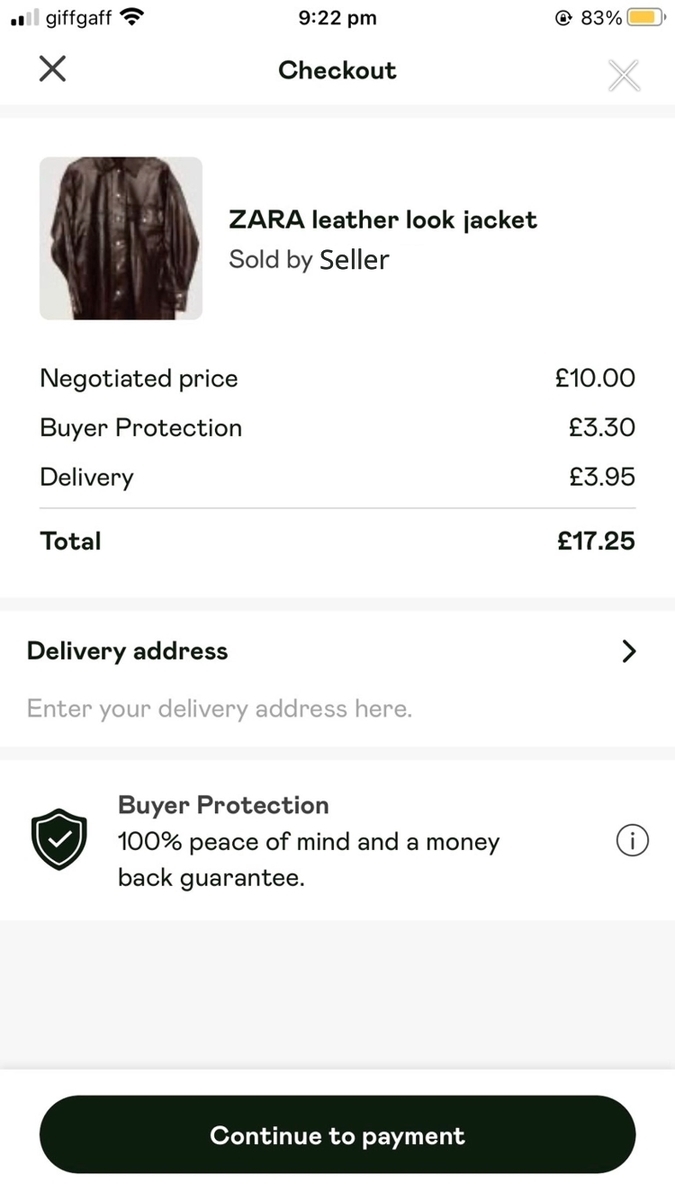Viewport: 675px width, 1200px height.
Task: Tap the orientation lock icon near battery
Action: point(565,17)
